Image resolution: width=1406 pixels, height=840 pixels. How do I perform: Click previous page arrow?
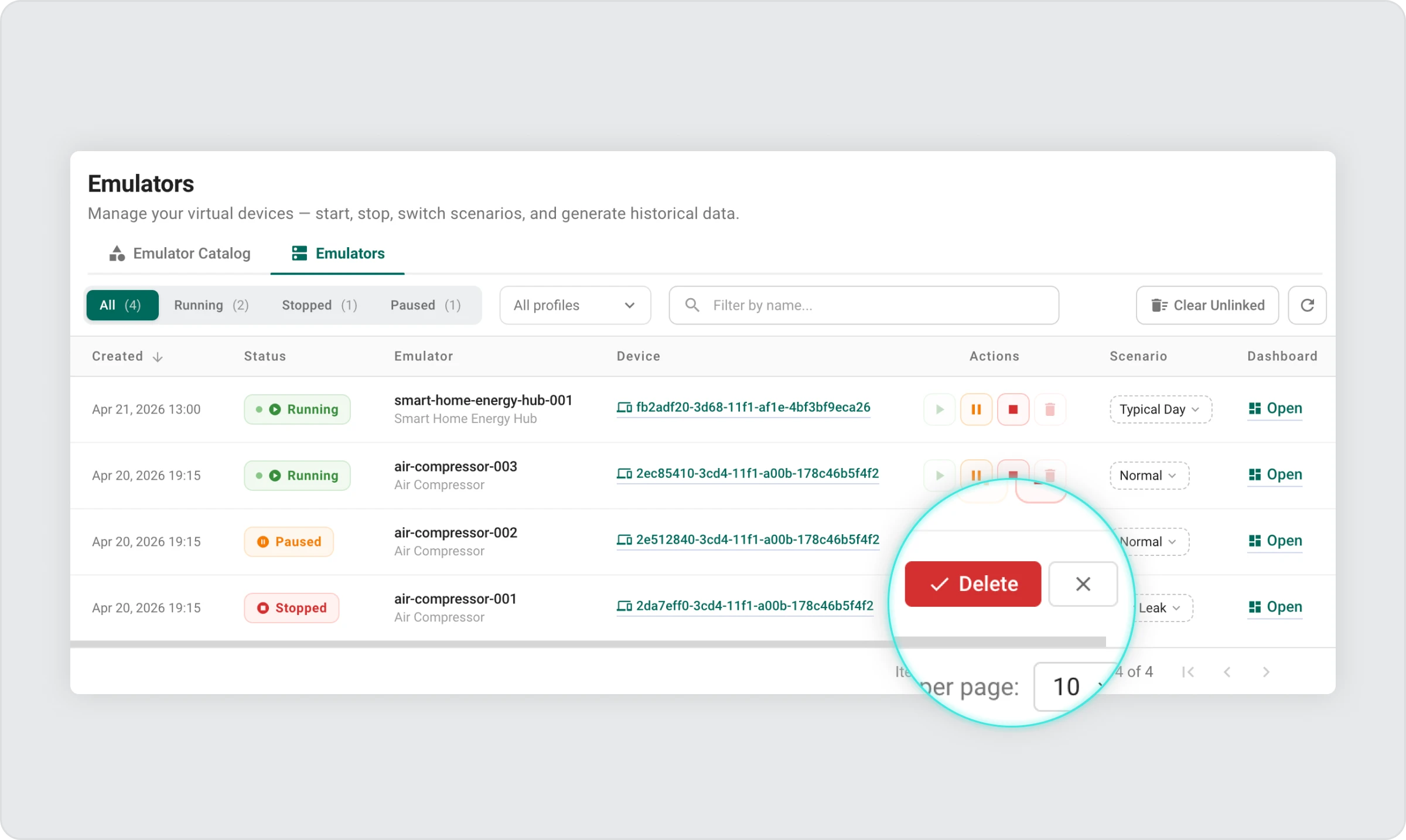[1227, 672]
